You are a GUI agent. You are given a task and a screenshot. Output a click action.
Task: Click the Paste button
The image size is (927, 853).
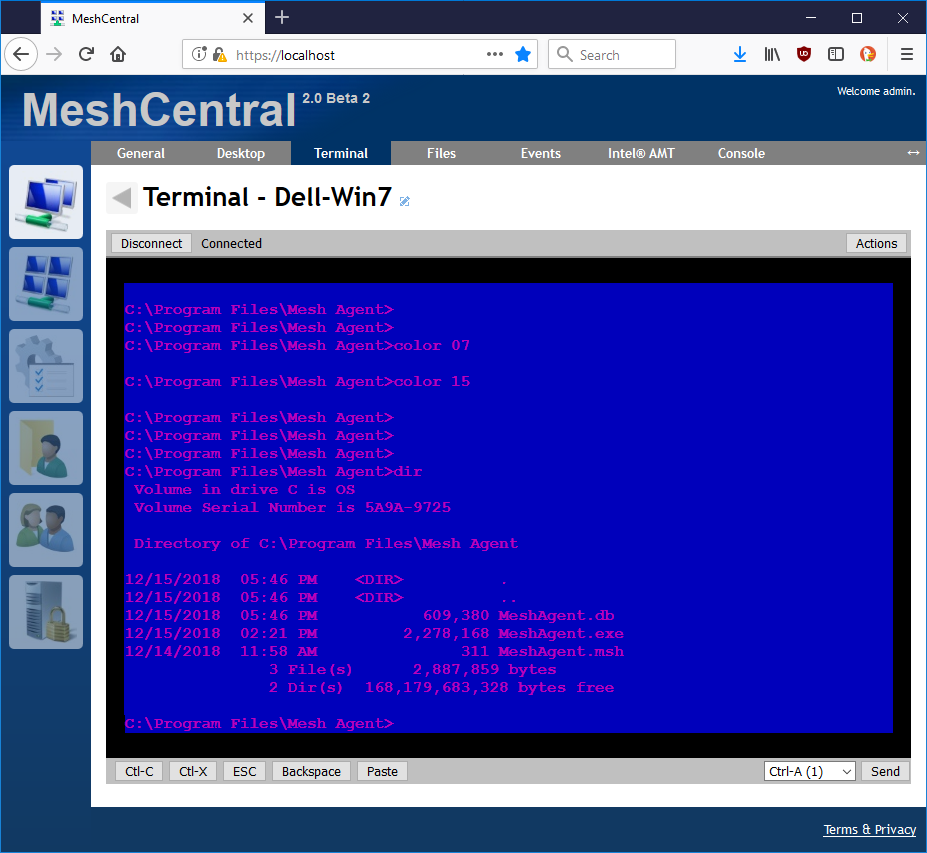(382, 771)
